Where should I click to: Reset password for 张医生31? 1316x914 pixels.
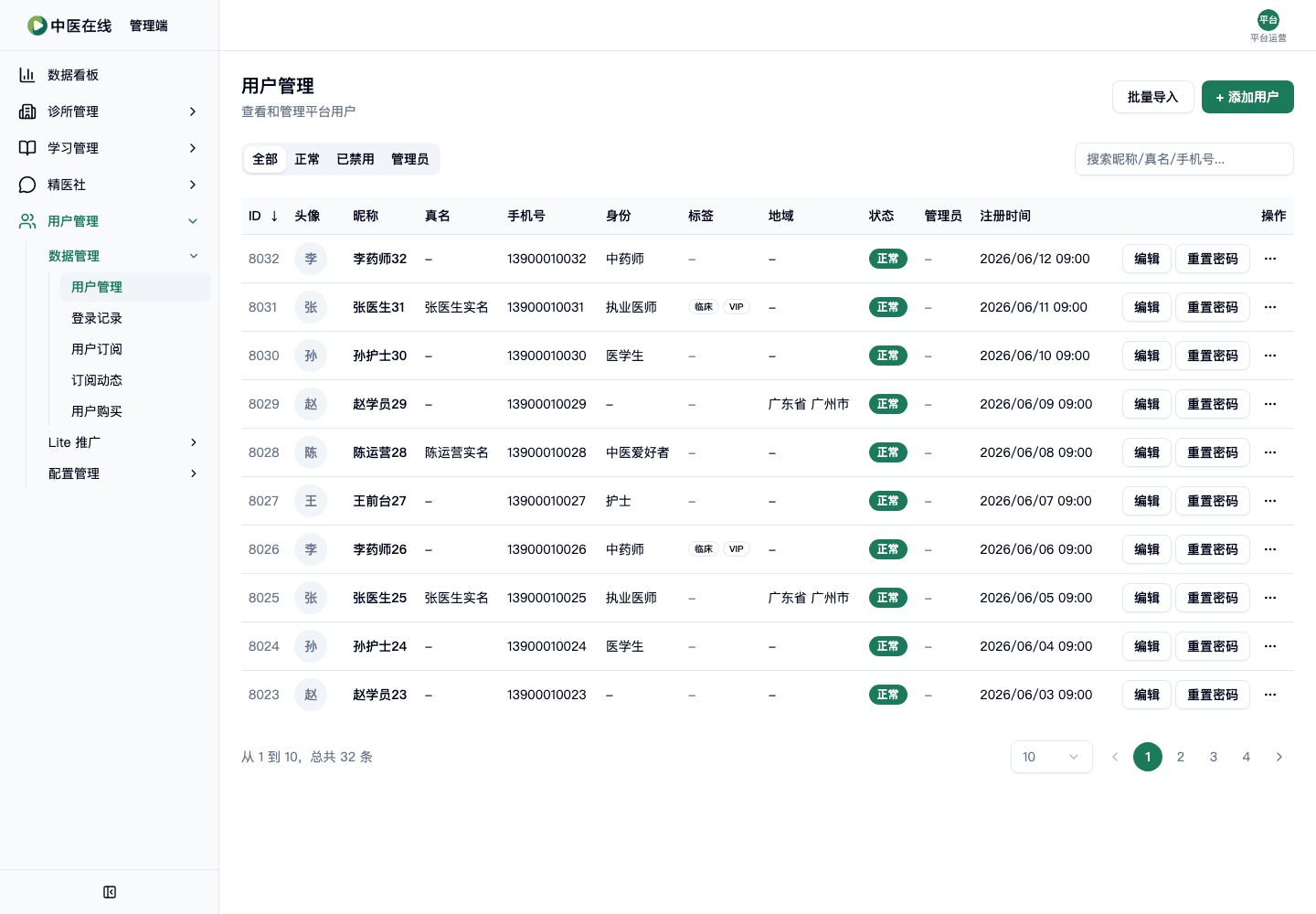(1213, 307)
